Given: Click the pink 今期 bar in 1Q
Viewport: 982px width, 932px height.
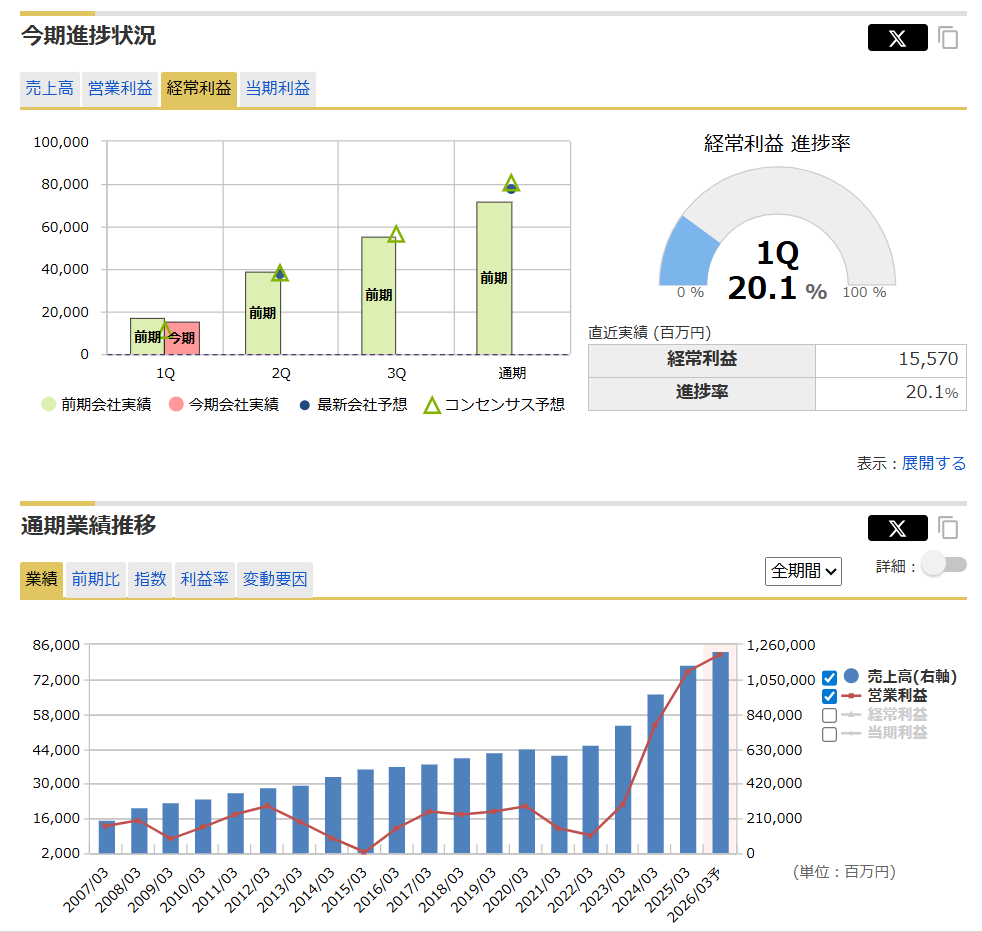Looking at the screenshot, I should pos(182,338).
